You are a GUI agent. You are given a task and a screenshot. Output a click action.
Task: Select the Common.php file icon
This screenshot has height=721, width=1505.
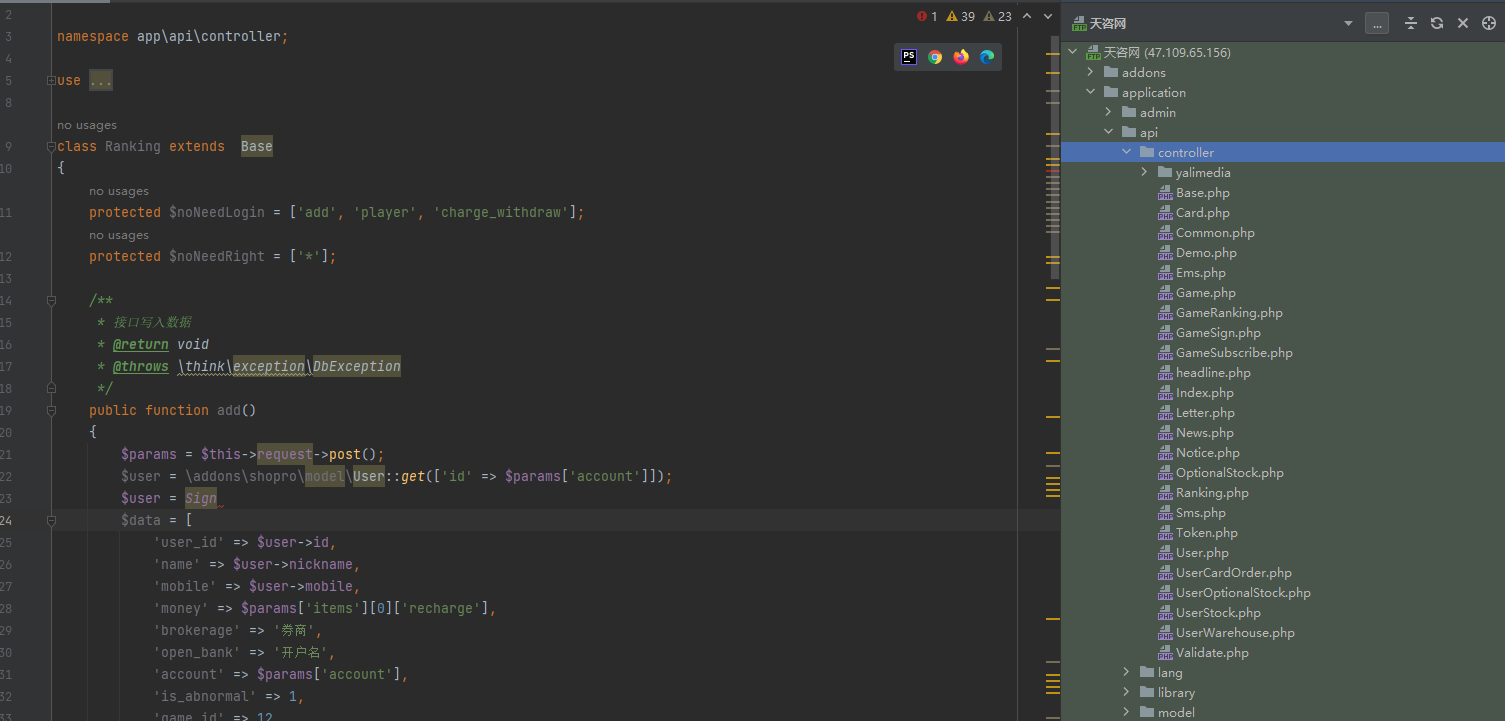click(x=1165, y=233)
